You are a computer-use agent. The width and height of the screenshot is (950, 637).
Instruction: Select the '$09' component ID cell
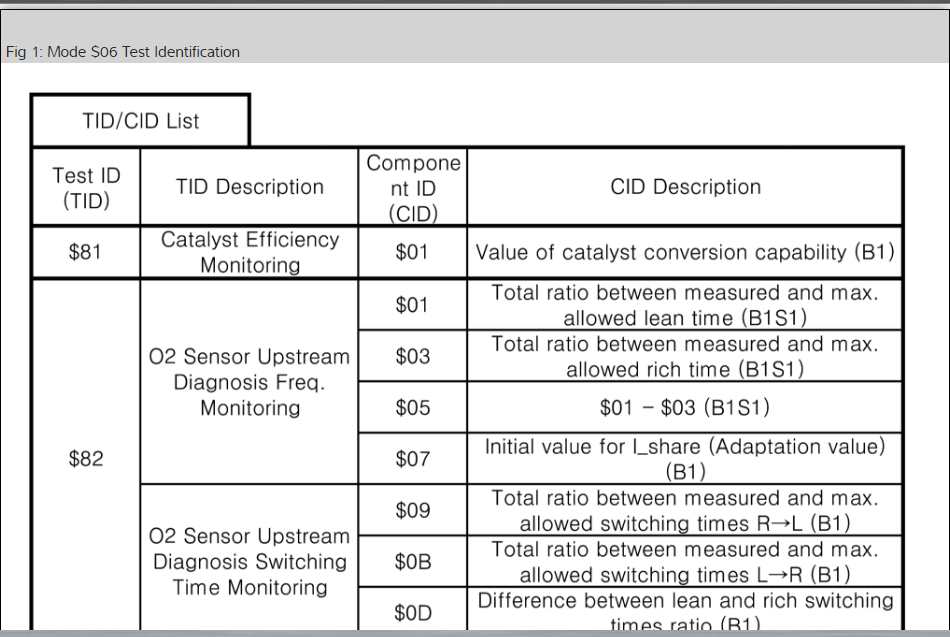pos(412,510)
